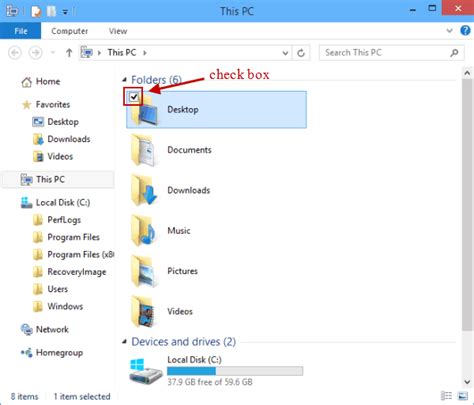474x405 pixels.
Task: Click the Home icon in navigation pane
Action: tap(26, 82)
